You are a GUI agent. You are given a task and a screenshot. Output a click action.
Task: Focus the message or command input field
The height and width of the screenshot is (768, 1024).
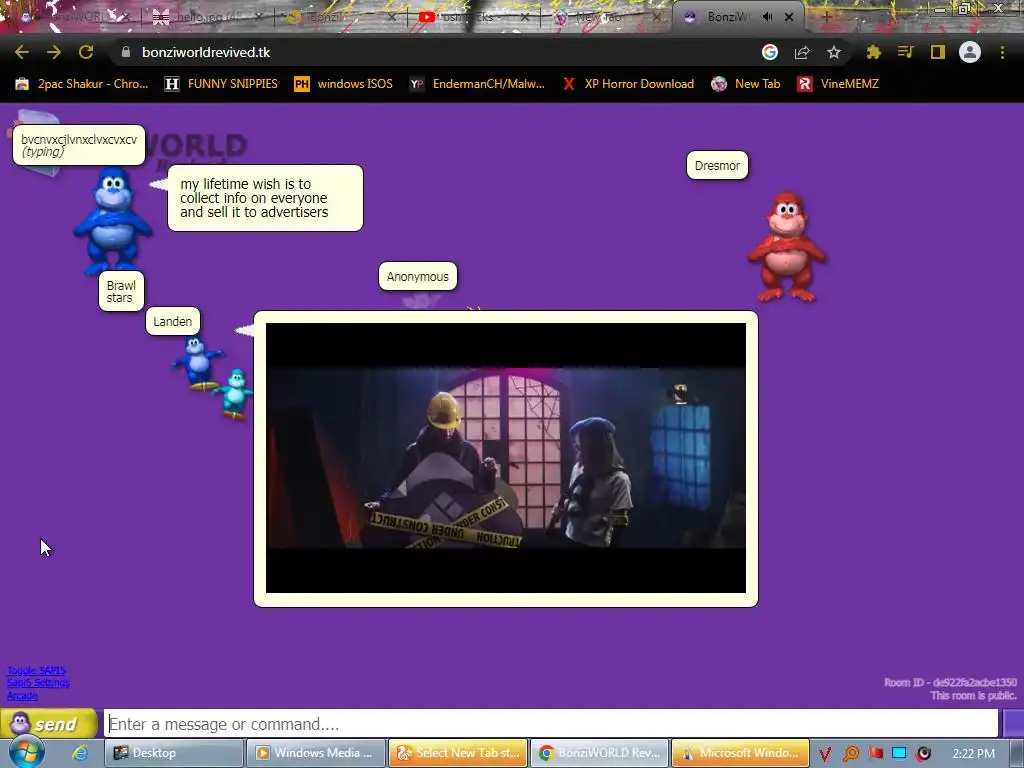pos(551,724)
